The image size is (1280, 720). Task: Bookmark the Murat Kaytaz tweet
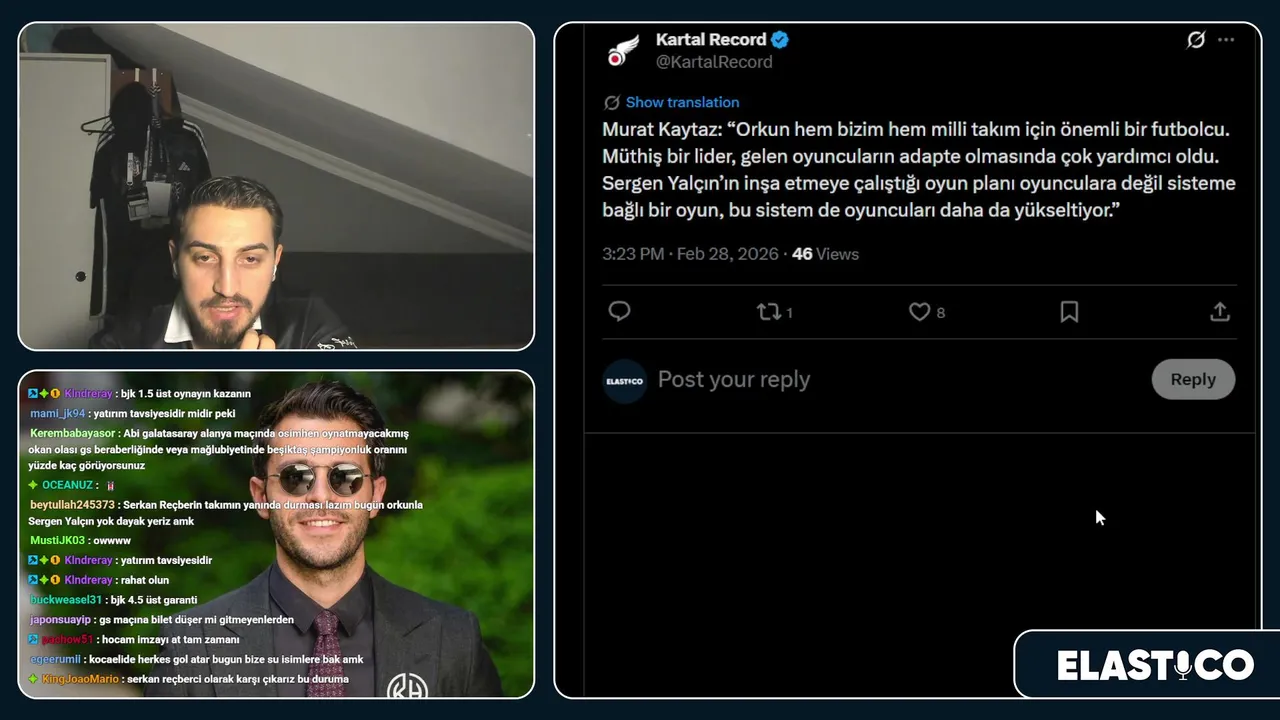coord(1069,312)
